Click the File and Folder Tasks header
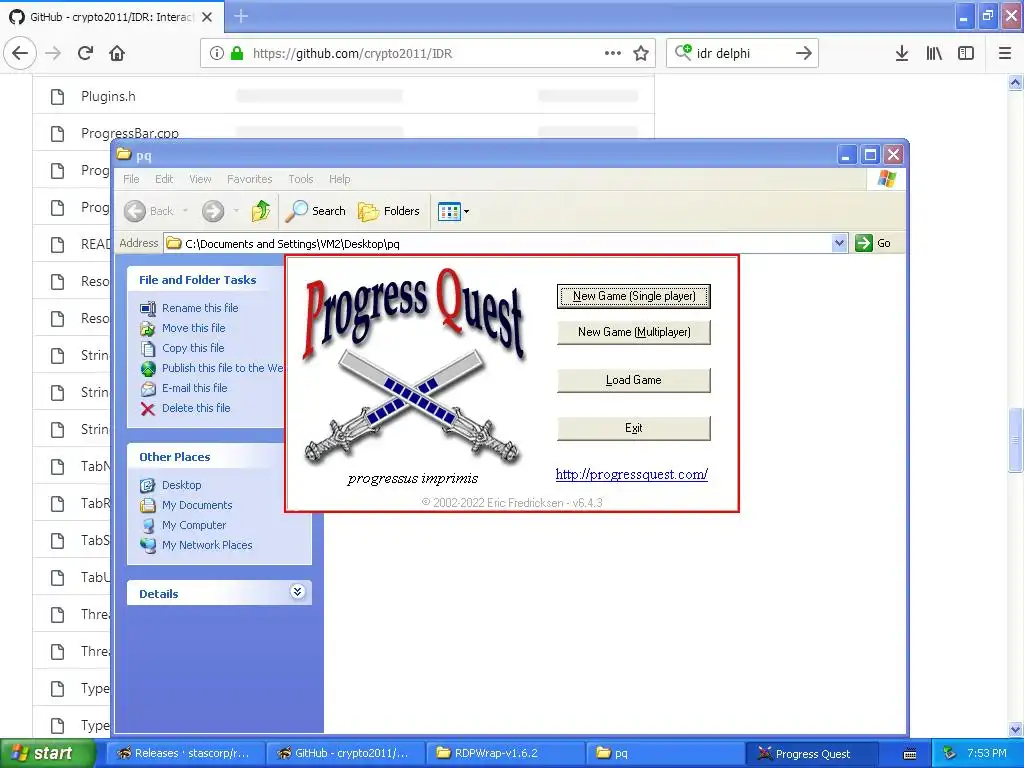1024x768 pixels. click(x=197, y=280)
